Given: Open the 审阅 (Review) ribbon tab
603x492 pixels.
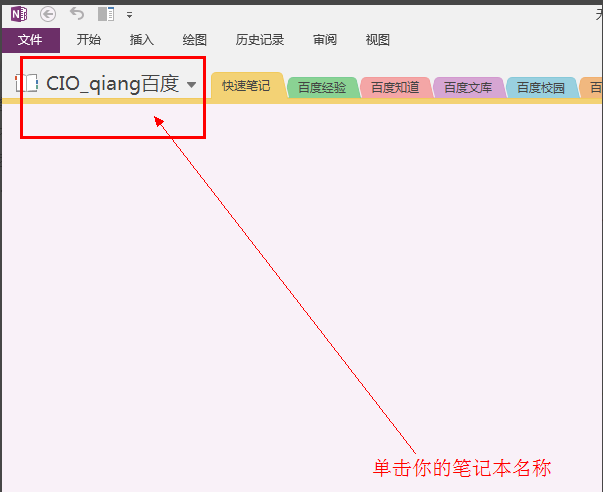Looking at the screenshot, I should [325, 40].
